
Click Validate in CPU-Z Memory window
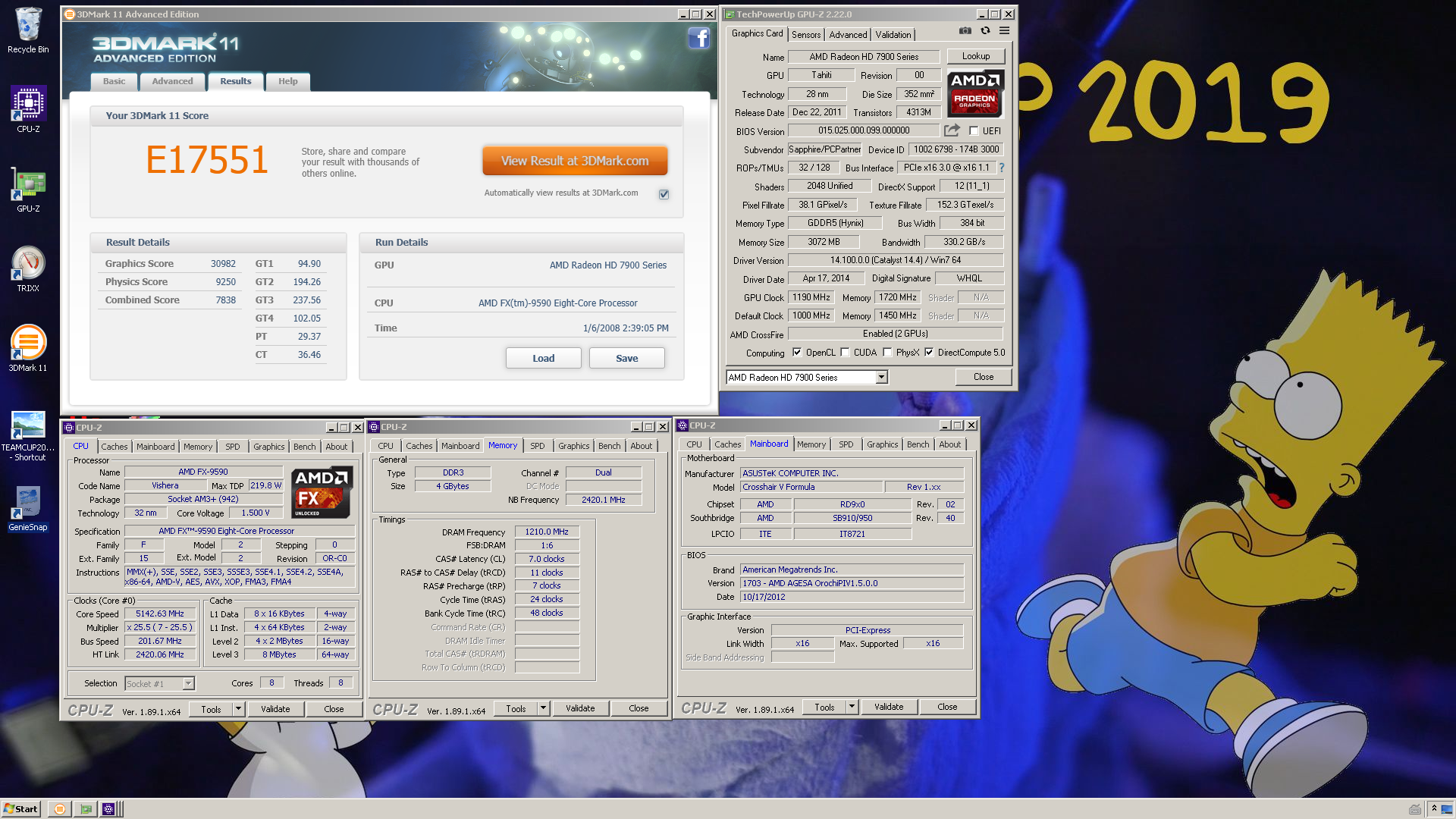click(580, 708)
